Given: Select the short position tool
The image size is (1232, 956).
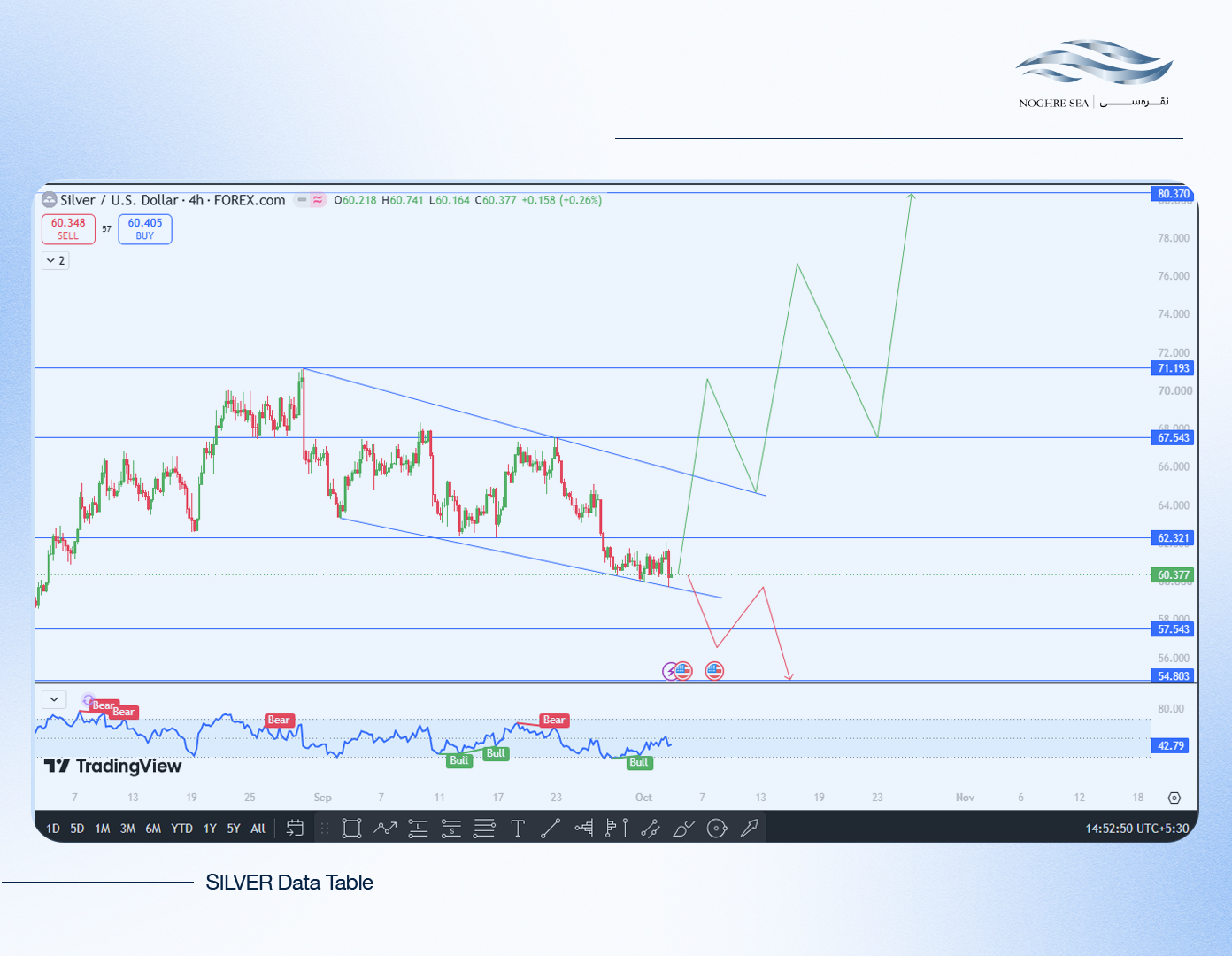Looking at the screenshot, I should [451, 829].
